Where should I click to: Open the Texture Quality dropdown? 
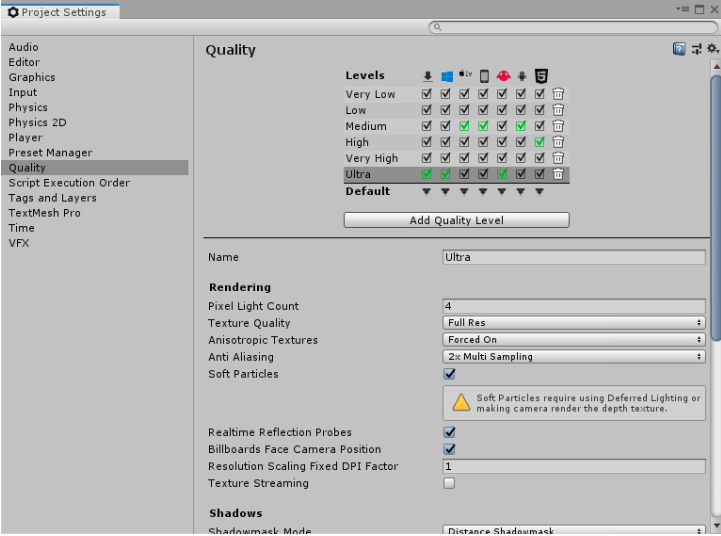[574, 323]
